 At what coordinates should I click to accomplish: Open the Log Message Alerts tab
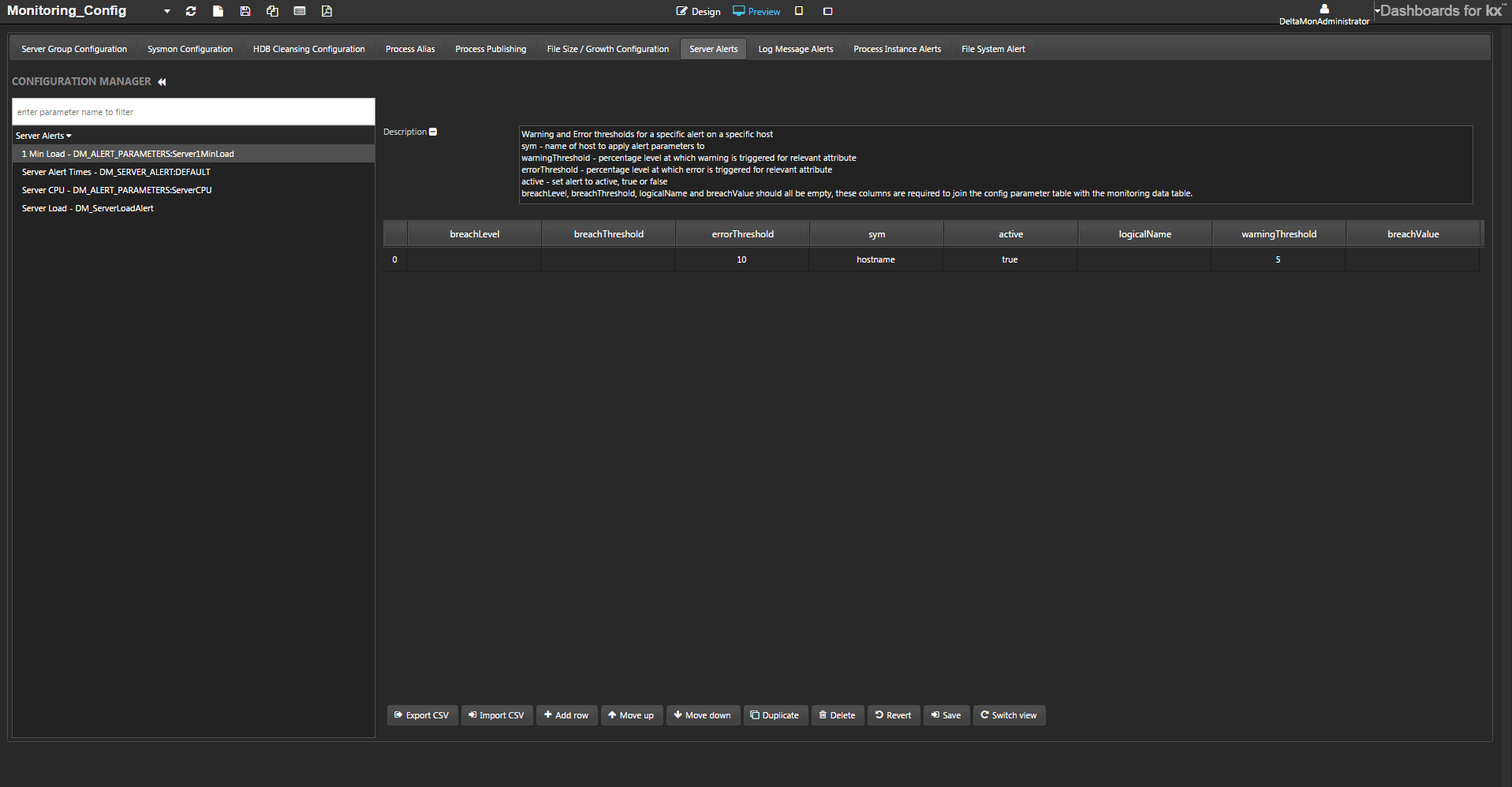click(x=796, y=49)
